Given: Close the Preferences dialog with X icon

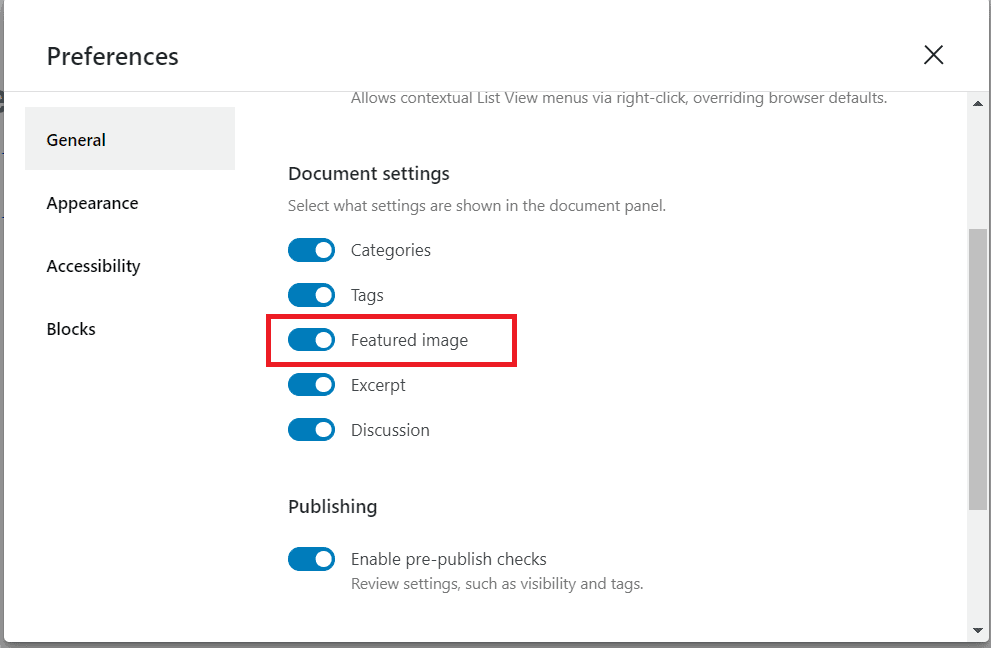Looking at the screenshot, I should click(x=933, y=55).
